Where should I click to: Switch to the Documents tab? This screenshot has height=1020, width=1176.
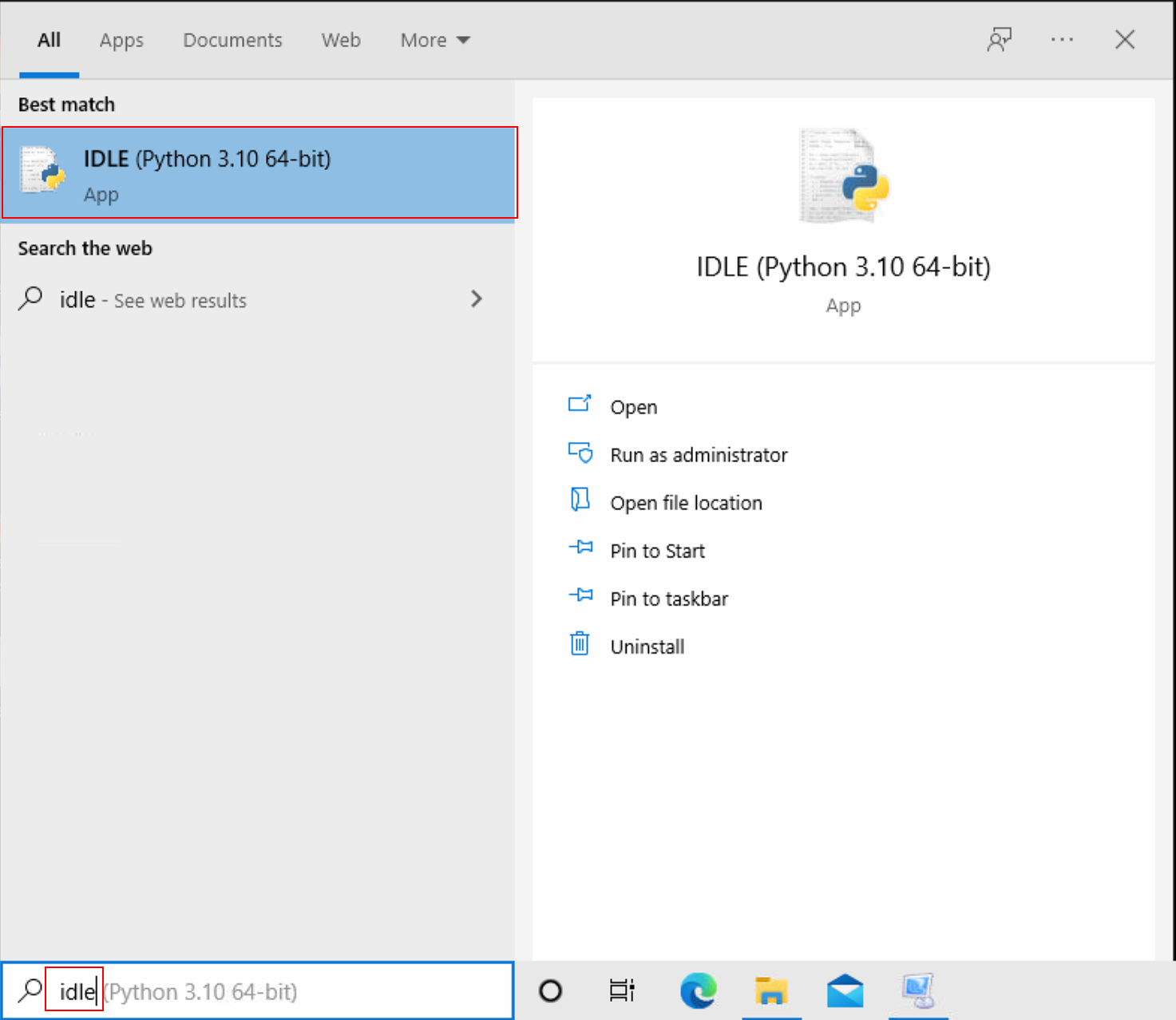click(233, 40)
